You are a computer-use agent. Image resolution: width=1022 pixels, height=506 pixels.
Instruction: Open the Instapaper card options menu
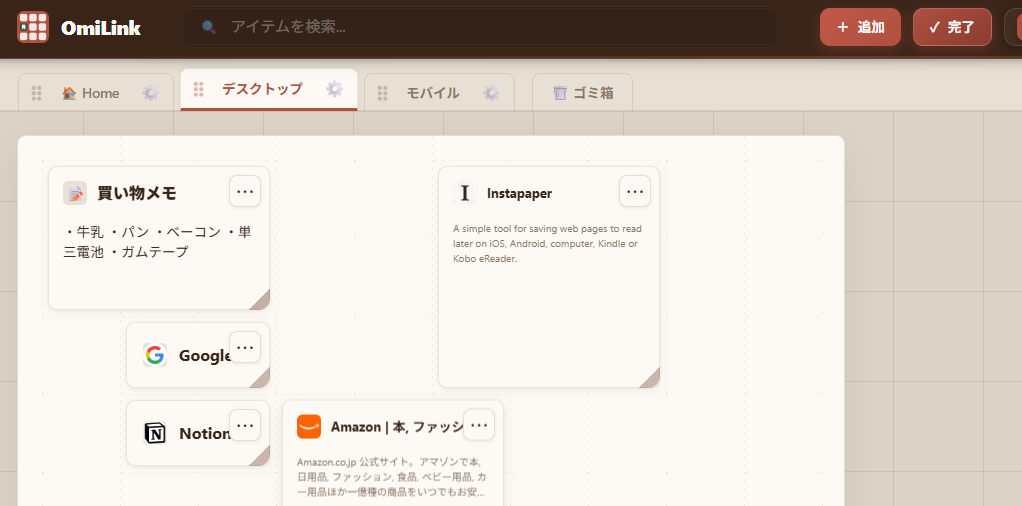[635, 191]
